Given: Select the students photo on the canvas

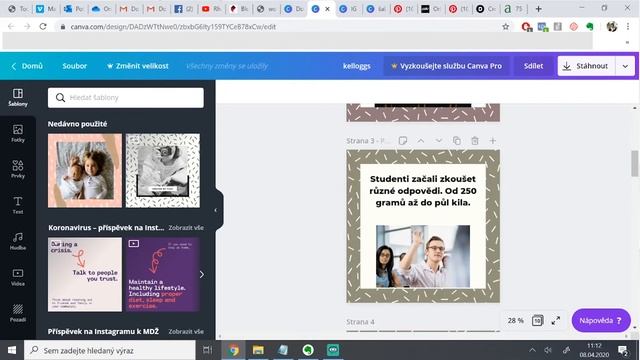Looking at the screenshot, I should (423, 256).
